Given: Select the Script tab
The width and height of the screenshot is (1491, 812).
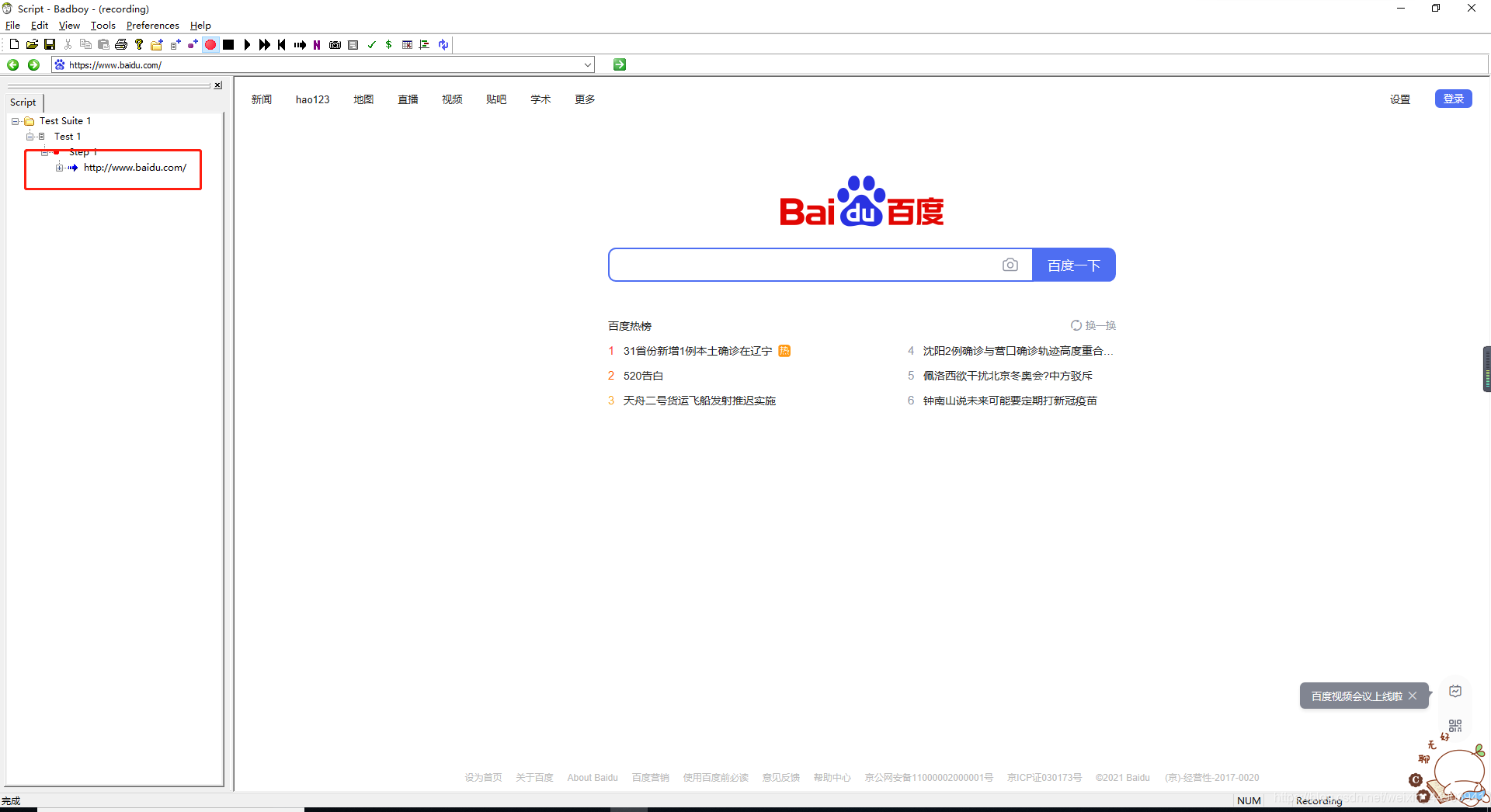Looking at the screenshot, I should [x=23, y=102].
